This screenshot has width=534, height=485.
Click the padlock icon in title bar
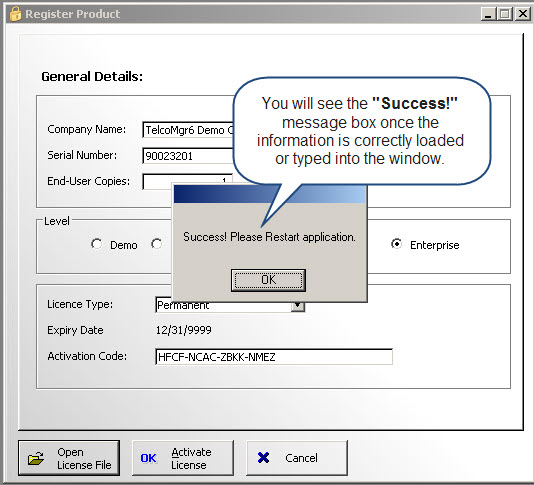coord(15,14)
